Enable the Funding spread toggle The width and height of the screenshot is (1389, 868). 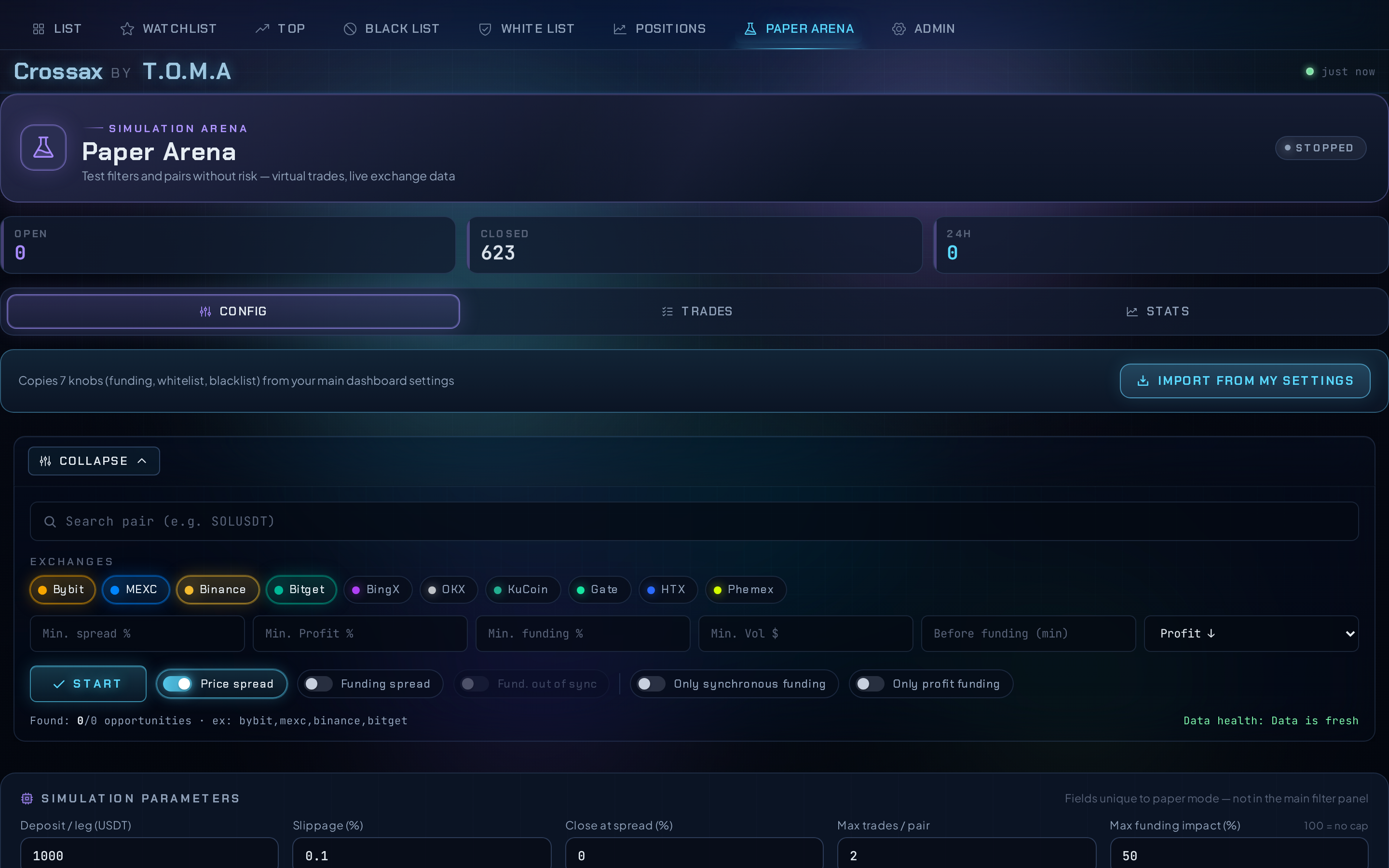[317, 684]
